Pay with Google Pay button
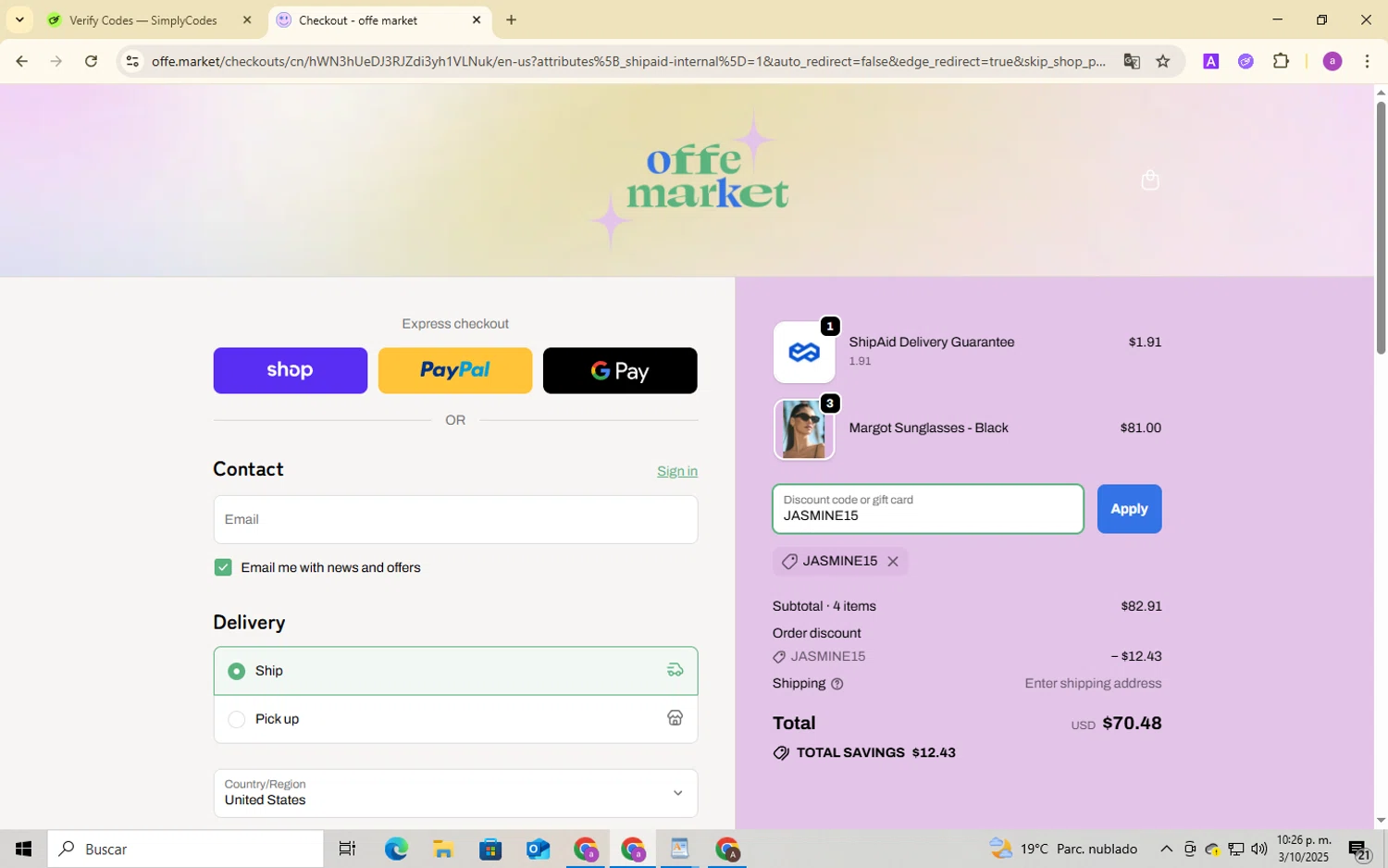The width and height of the screenshot is (1388, 868). (x=620, y=370)
